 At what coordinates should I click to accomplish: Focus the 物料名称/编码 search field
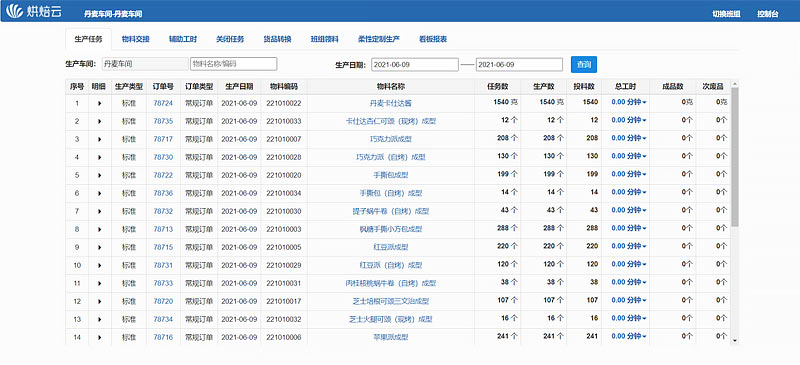[234, 64]
